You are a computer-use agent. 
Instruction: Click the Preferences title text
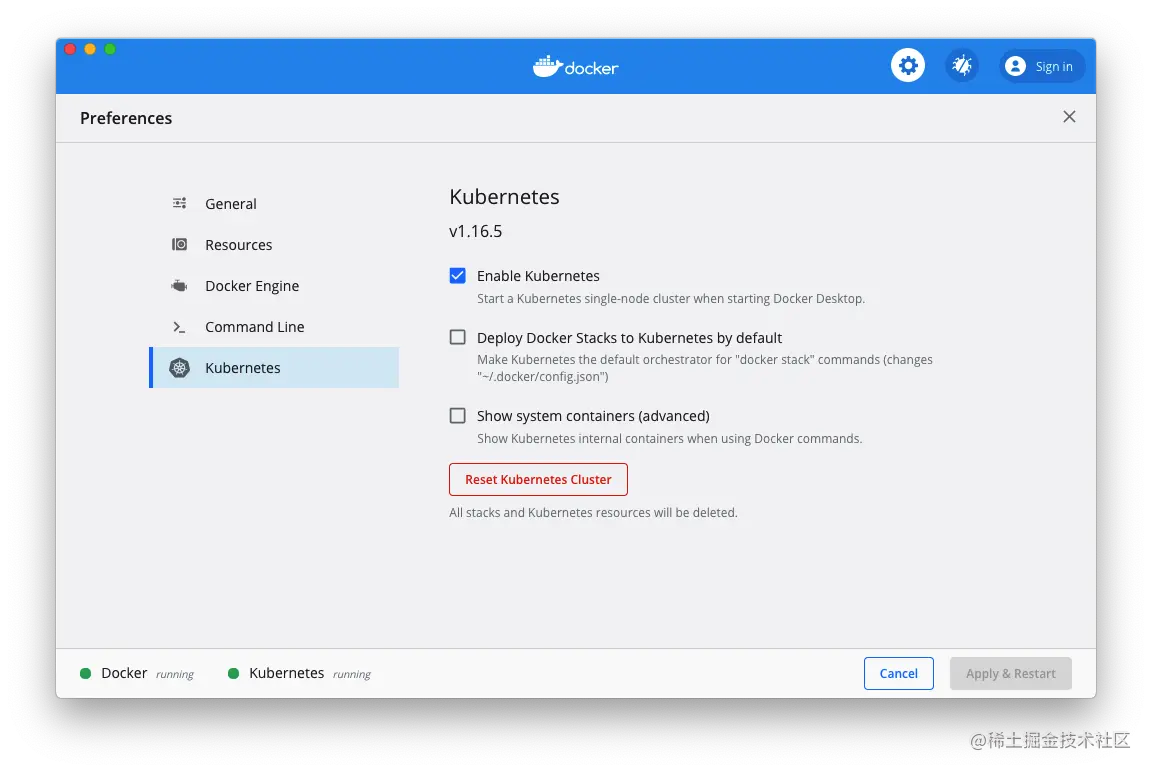click(x=126, y=118)
